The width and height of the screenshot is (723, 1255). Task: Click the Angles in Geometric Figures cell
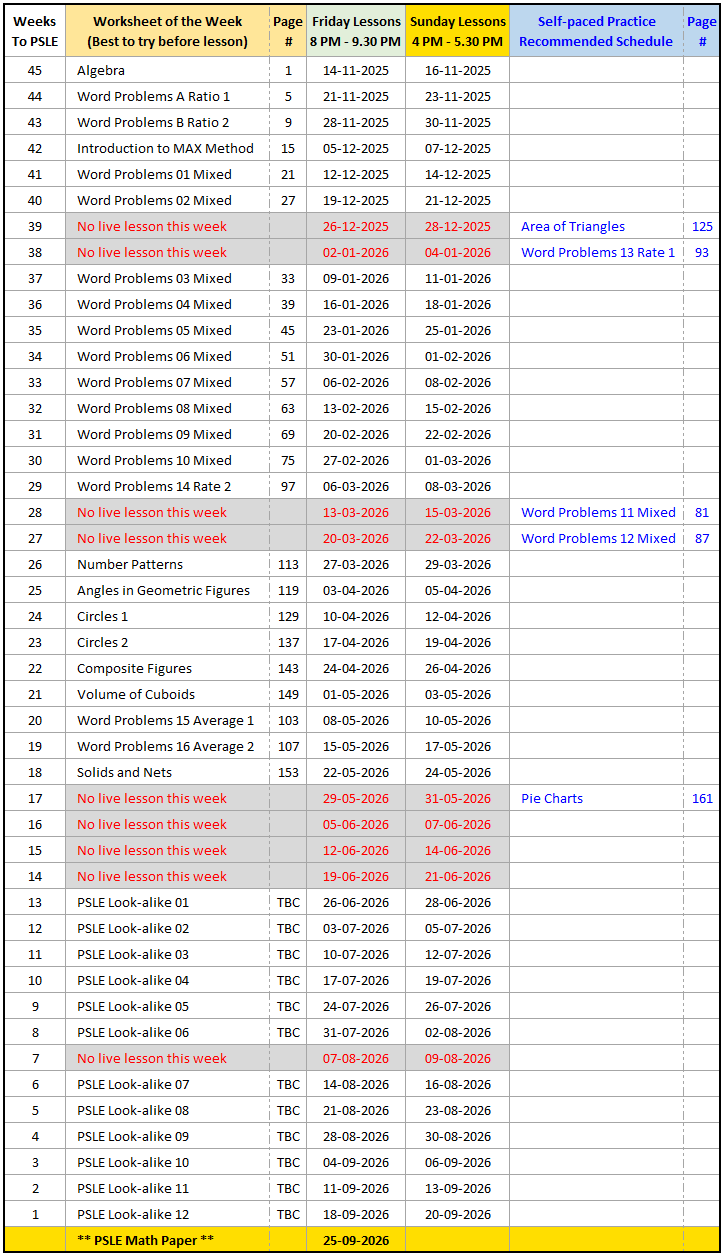click(163, 591)
